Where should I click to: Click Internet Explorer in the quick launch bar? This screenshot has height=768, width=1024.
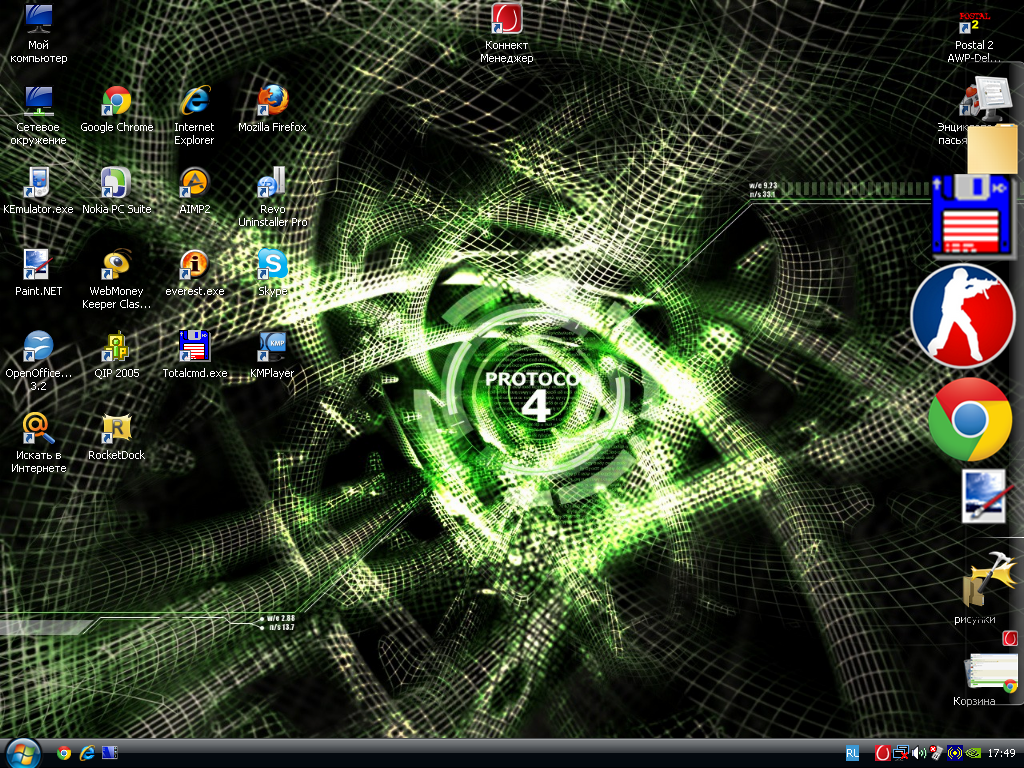87,752
